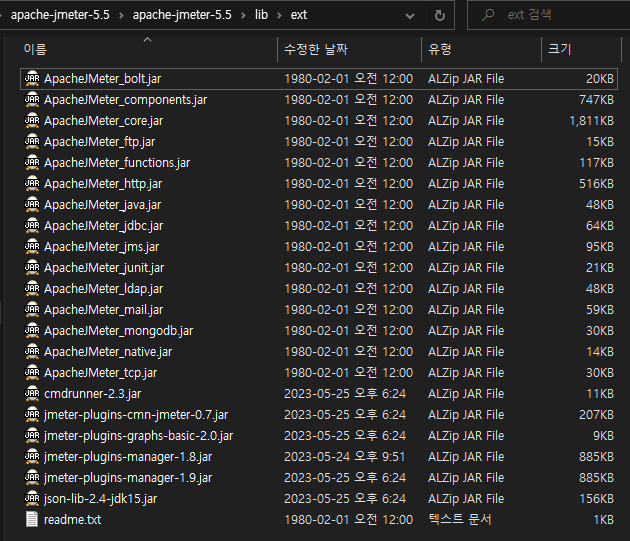This screenshot has width=630, height=541.
Task: Click the JAR icon of ApacheJMeter_junit.jar
Action: (x=32, y=267)
